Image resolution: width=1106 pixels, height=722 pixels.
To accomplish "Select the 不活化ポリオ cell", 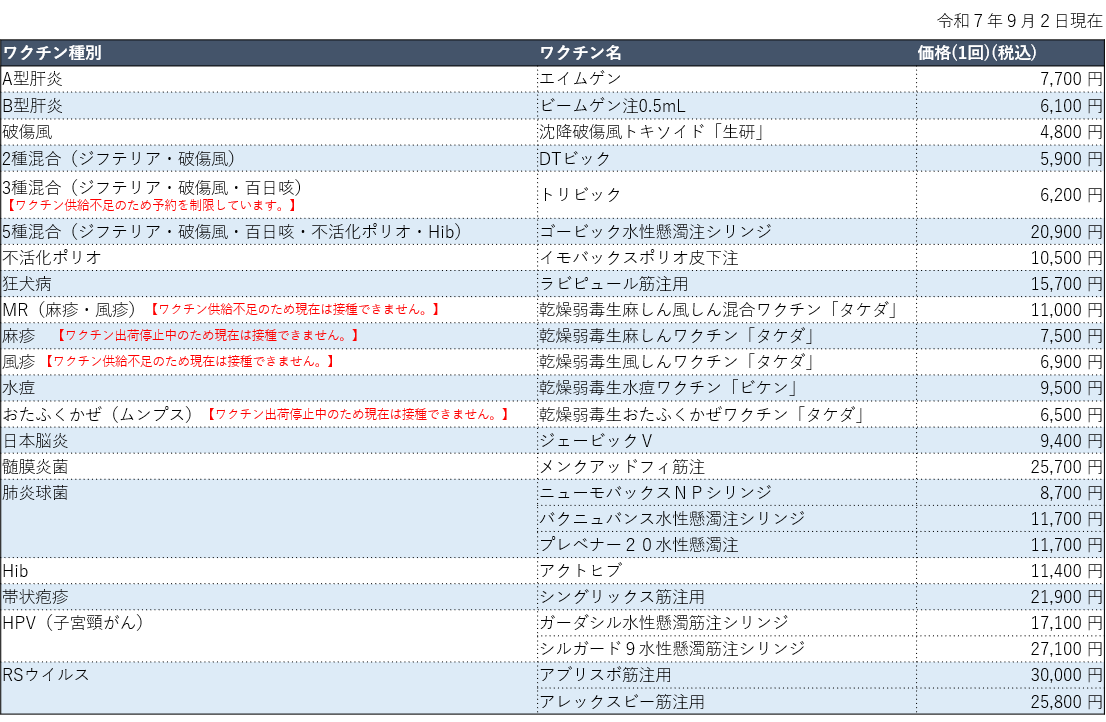I will [269, 258].
